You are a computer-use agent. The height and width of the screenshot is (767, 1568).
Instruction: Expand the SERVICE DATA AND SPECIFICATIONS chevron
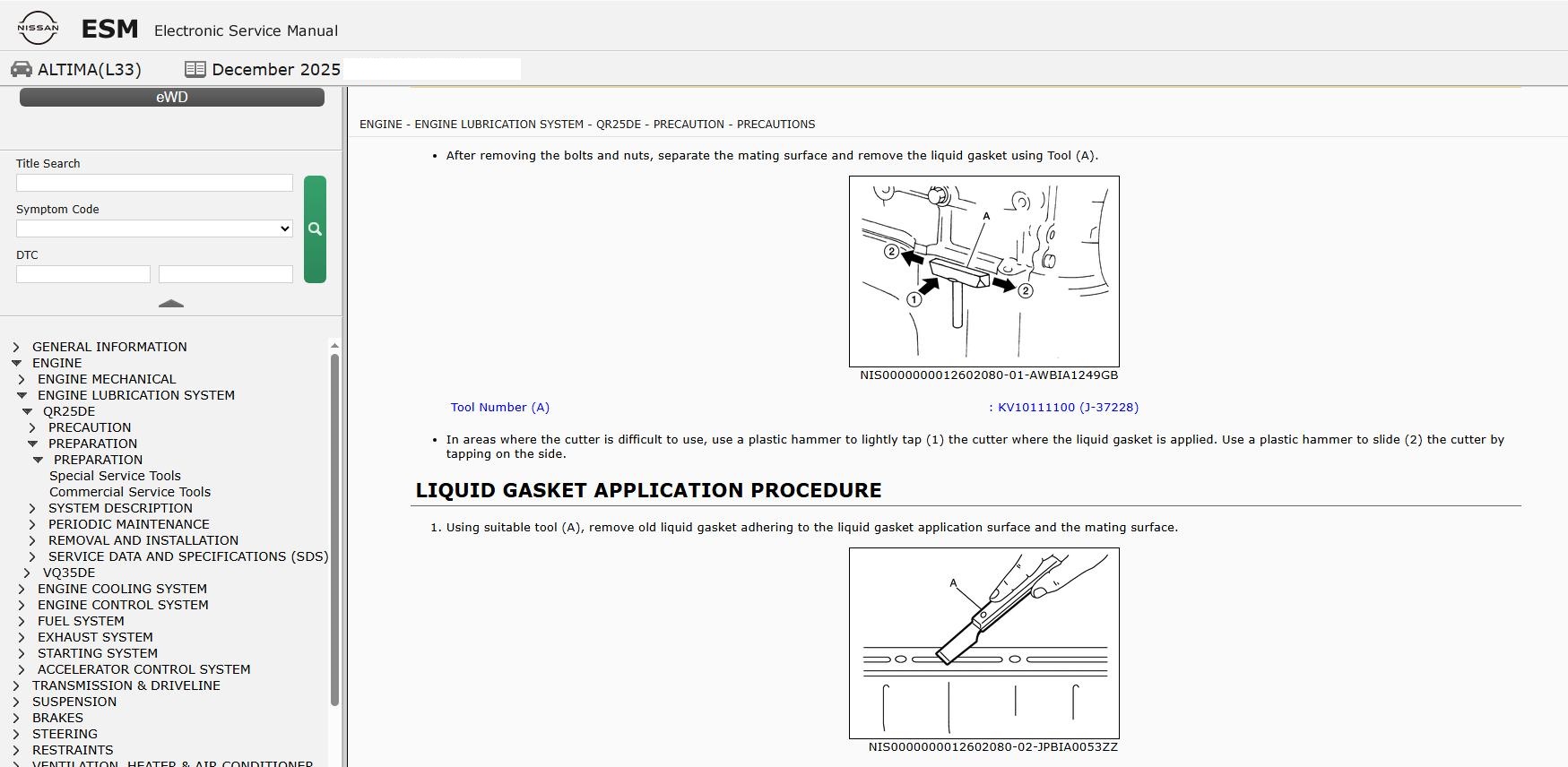tap(32, 556)
